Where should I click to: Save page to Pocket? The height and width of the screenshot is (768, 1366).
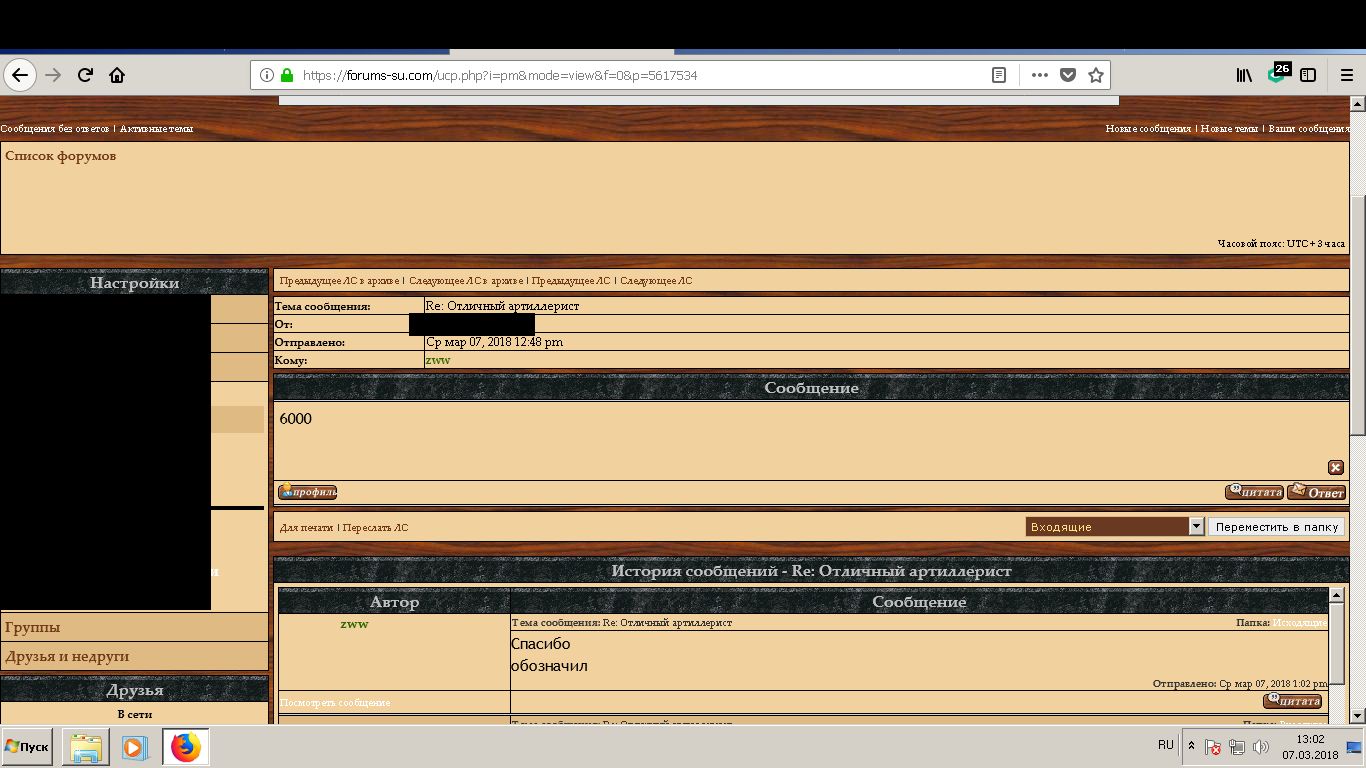pos(1068,75)
